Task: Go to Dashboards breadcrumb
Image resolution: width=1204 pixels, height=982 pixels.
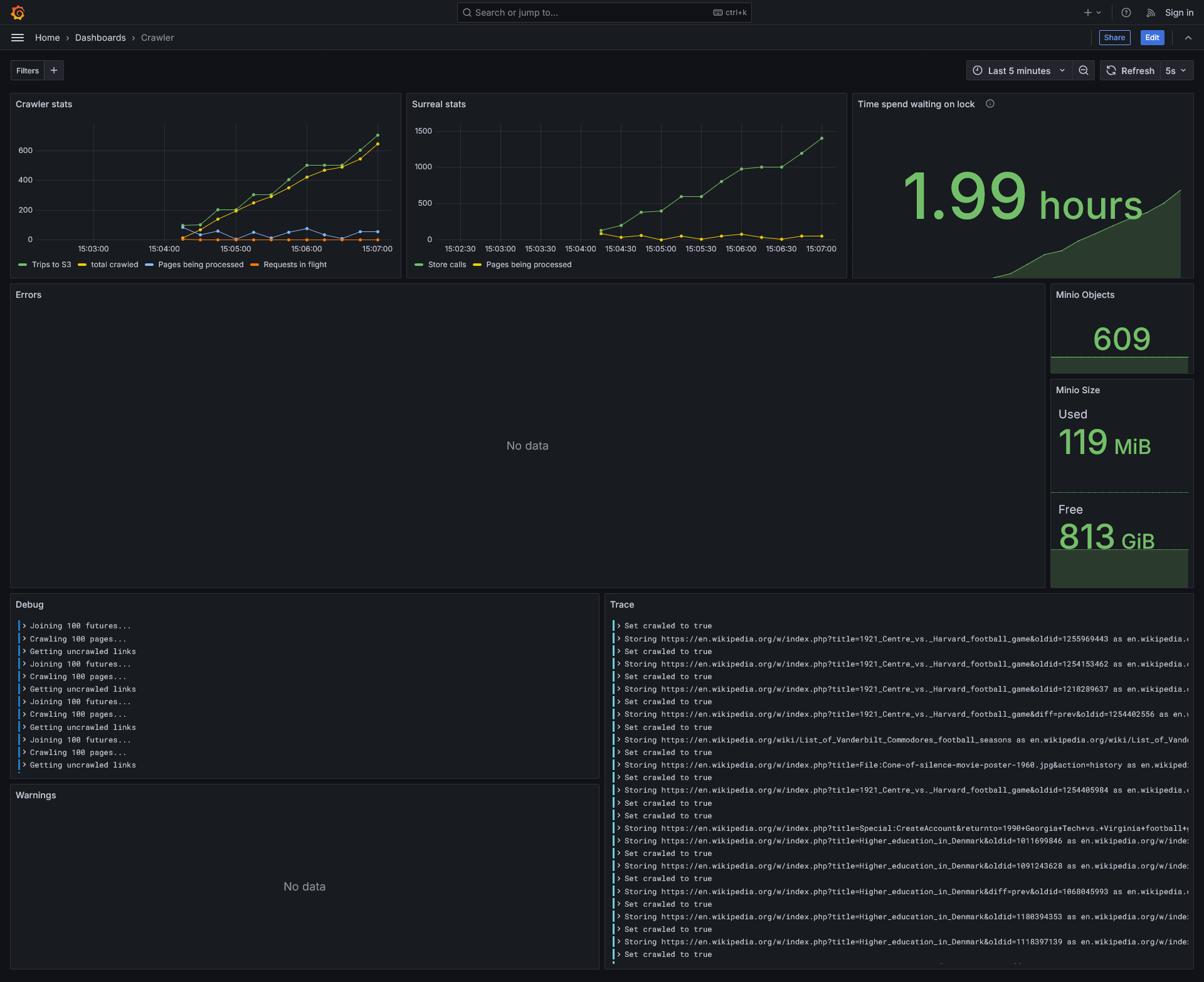Action: (100, 38)
